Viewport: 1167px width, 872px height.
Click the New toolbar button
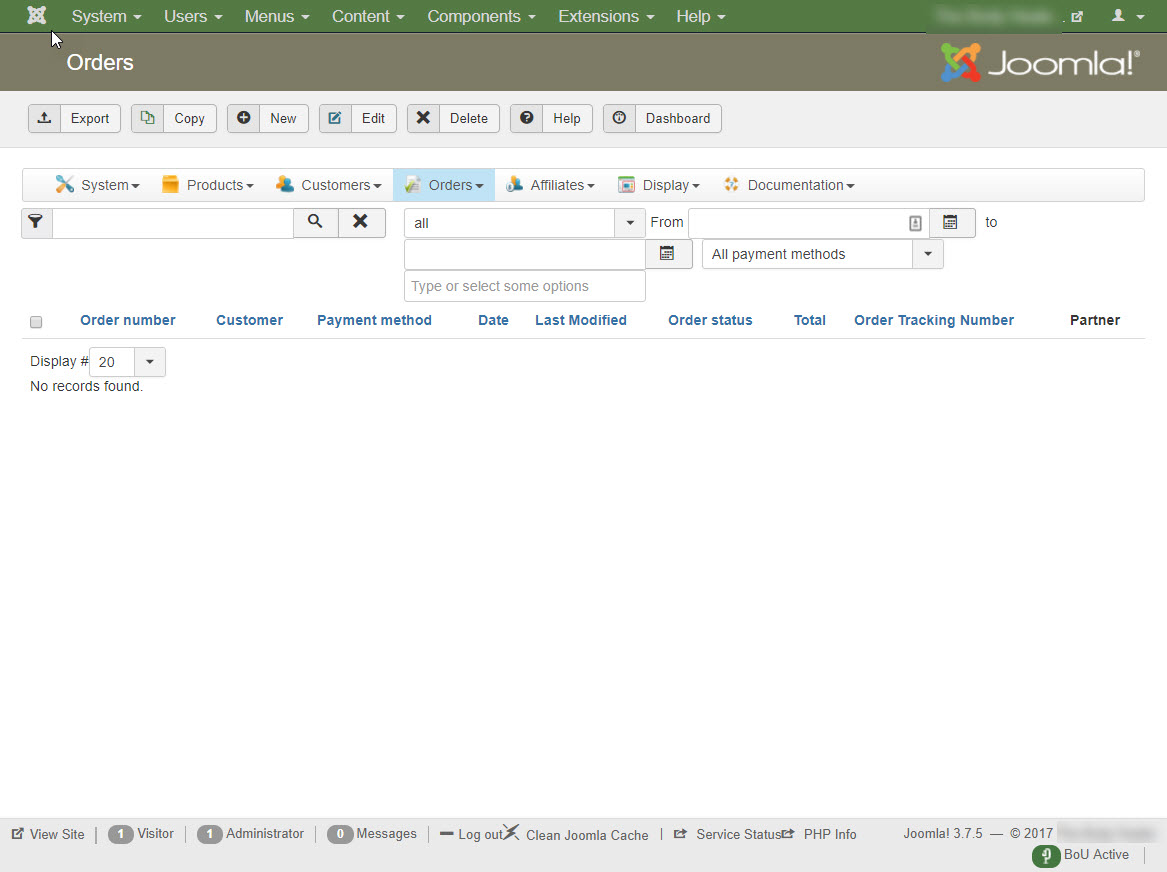pyautogui.click(x=268, y=118)
